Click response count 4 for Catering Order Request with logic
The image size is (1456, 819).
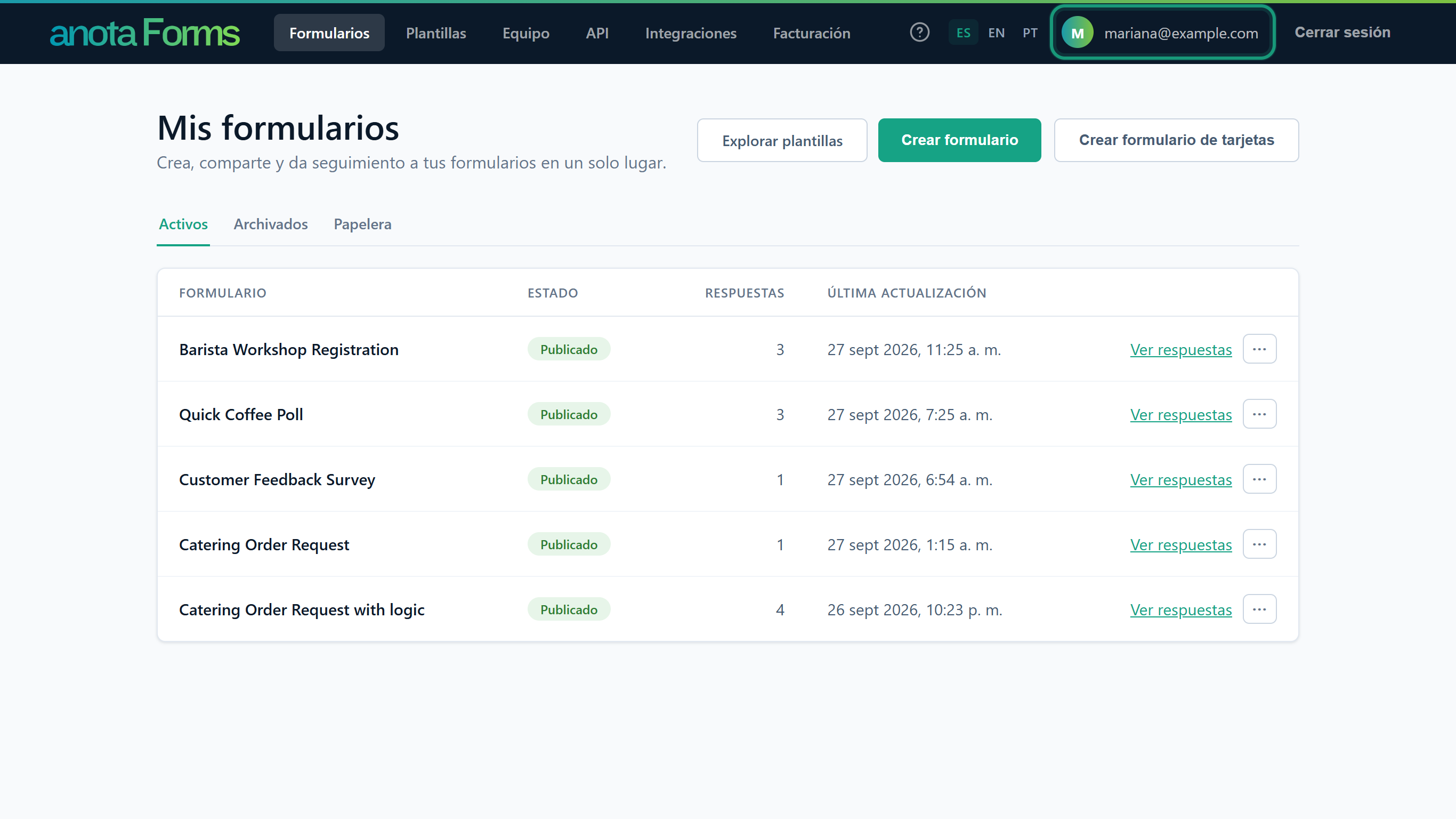(780, 610)
